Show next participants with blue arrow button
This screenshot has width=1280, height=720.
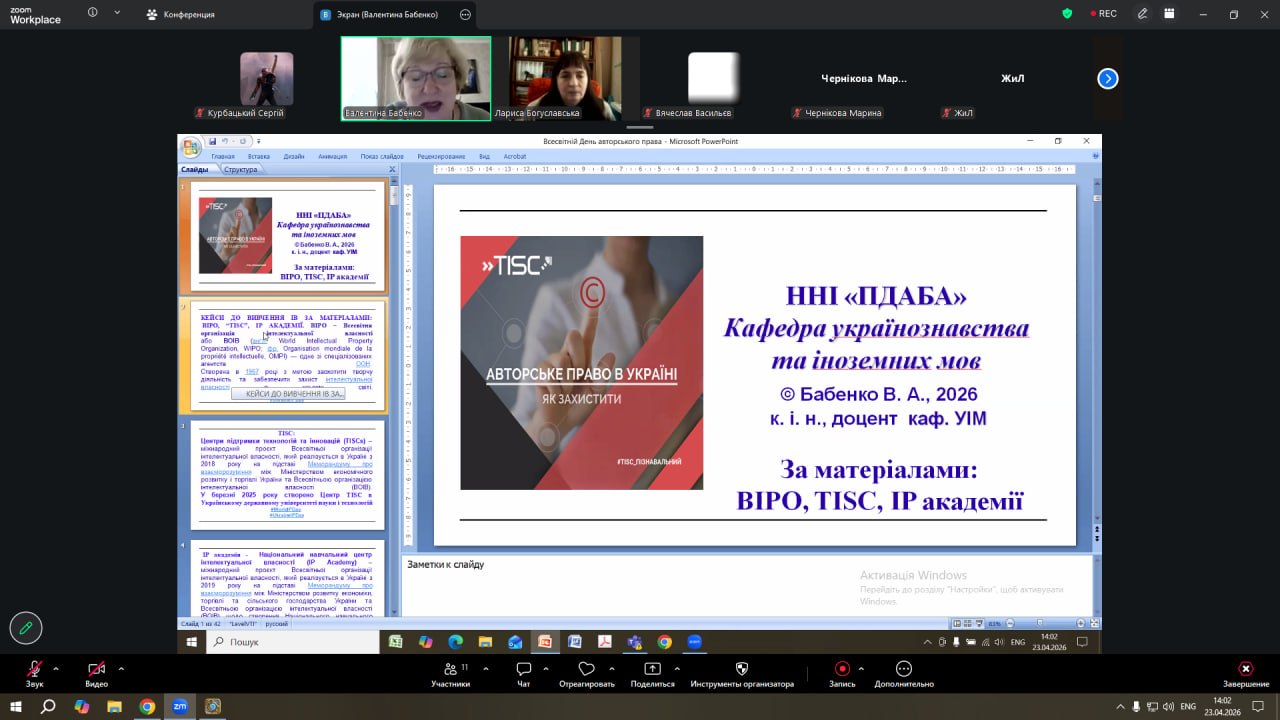[x=1107, y=78]
